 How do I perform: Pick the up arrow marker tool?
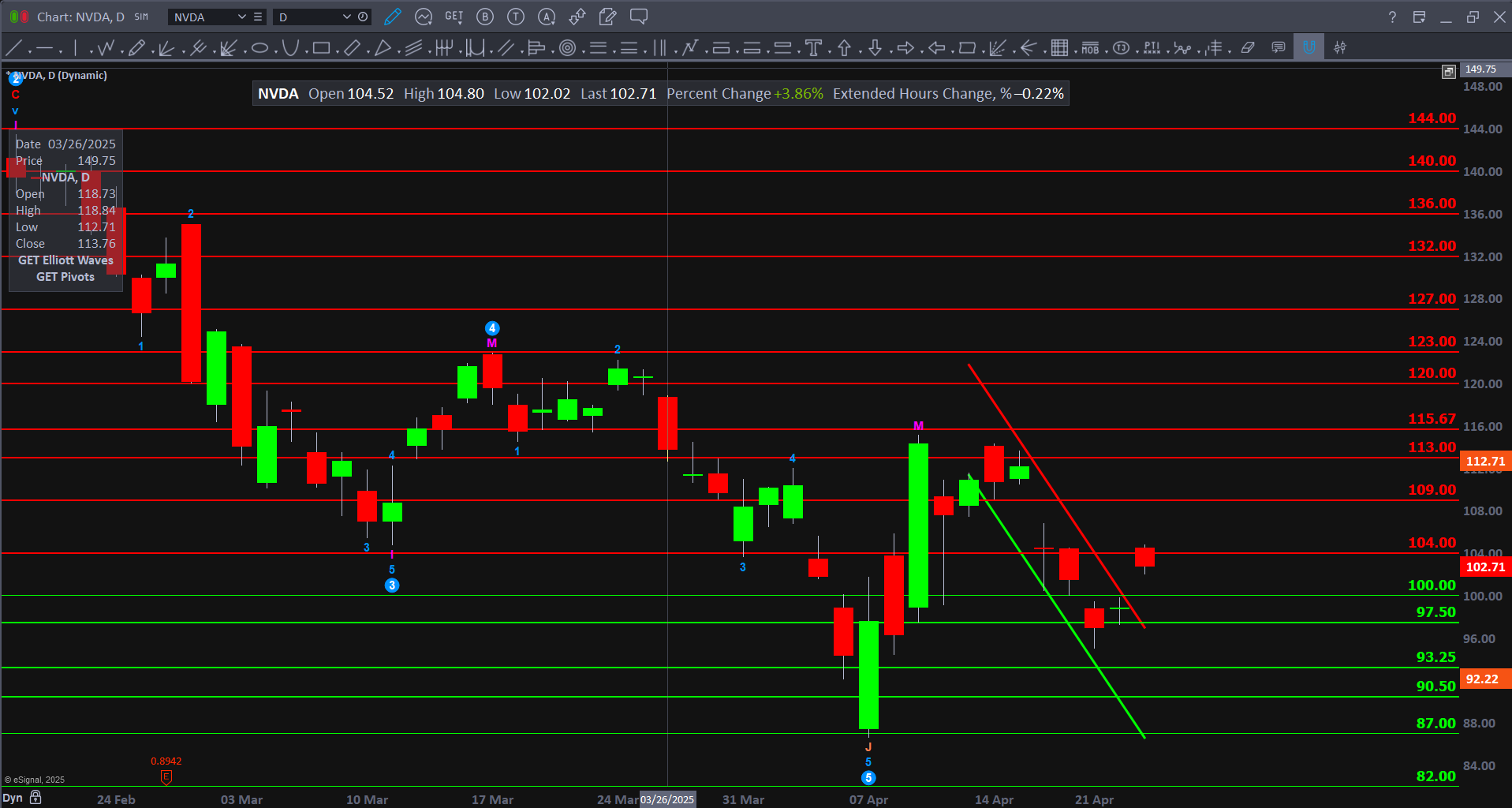(x=844, y=48)
